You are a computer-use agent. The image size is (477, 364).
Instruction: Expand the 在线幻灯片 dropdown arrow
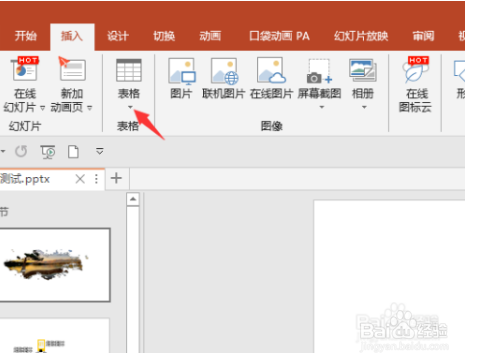(x=42, y=108)
